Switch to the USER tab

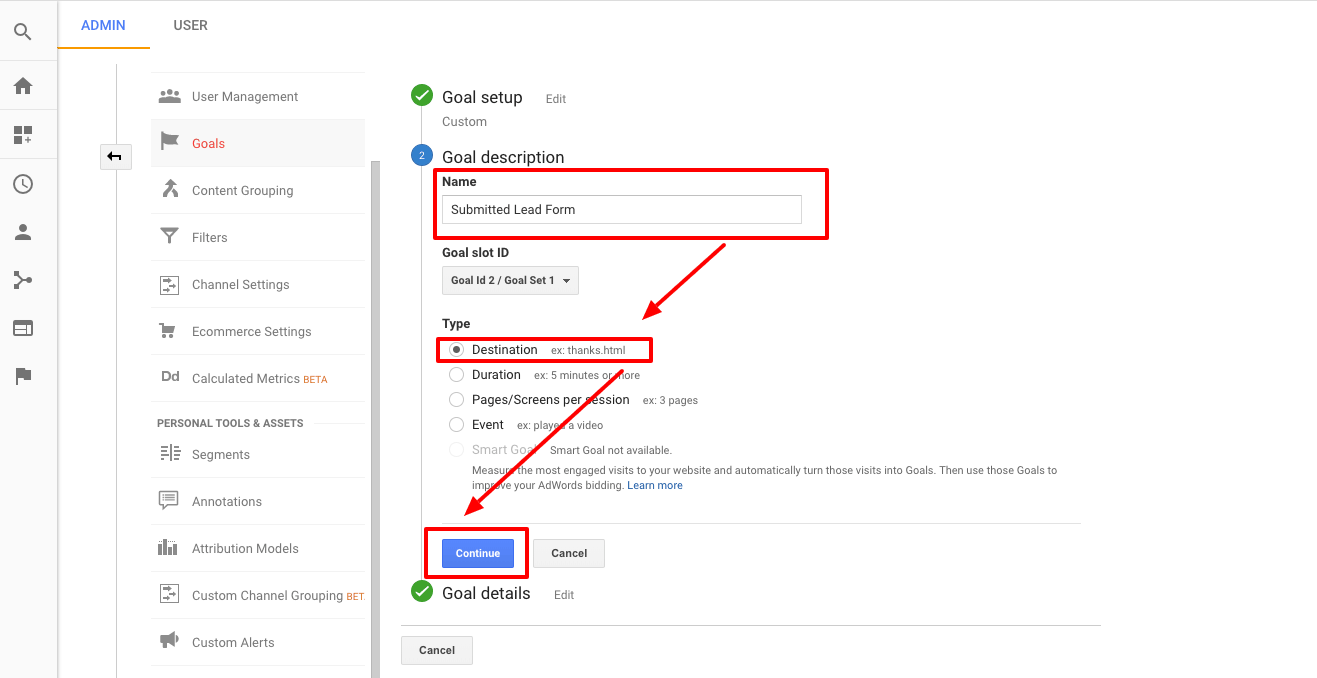coord(190,25)
